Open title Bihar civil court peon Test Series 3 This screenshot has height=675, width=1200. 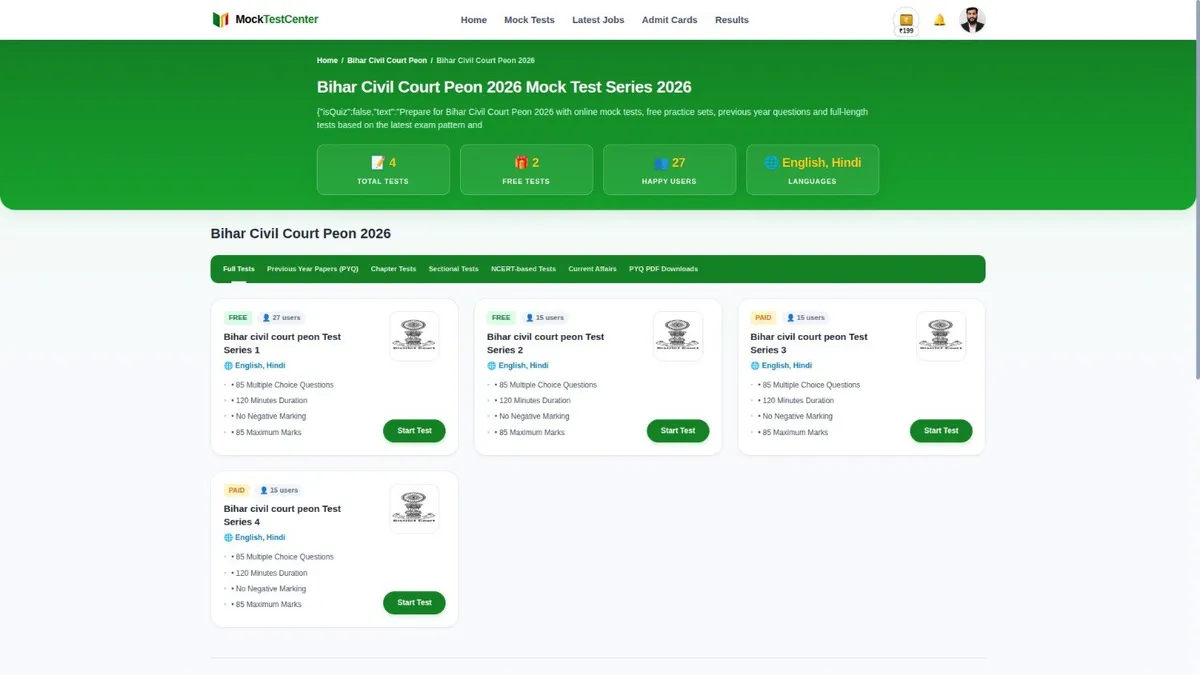tap(809, 343)
